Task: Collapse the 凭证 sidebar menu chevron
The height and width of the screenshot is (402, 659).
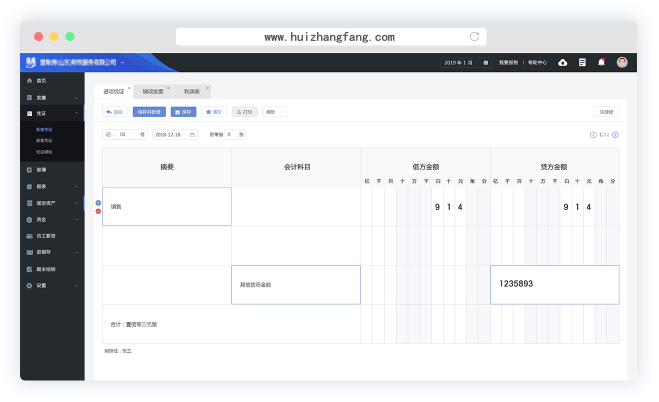Action: click(76, 113)
